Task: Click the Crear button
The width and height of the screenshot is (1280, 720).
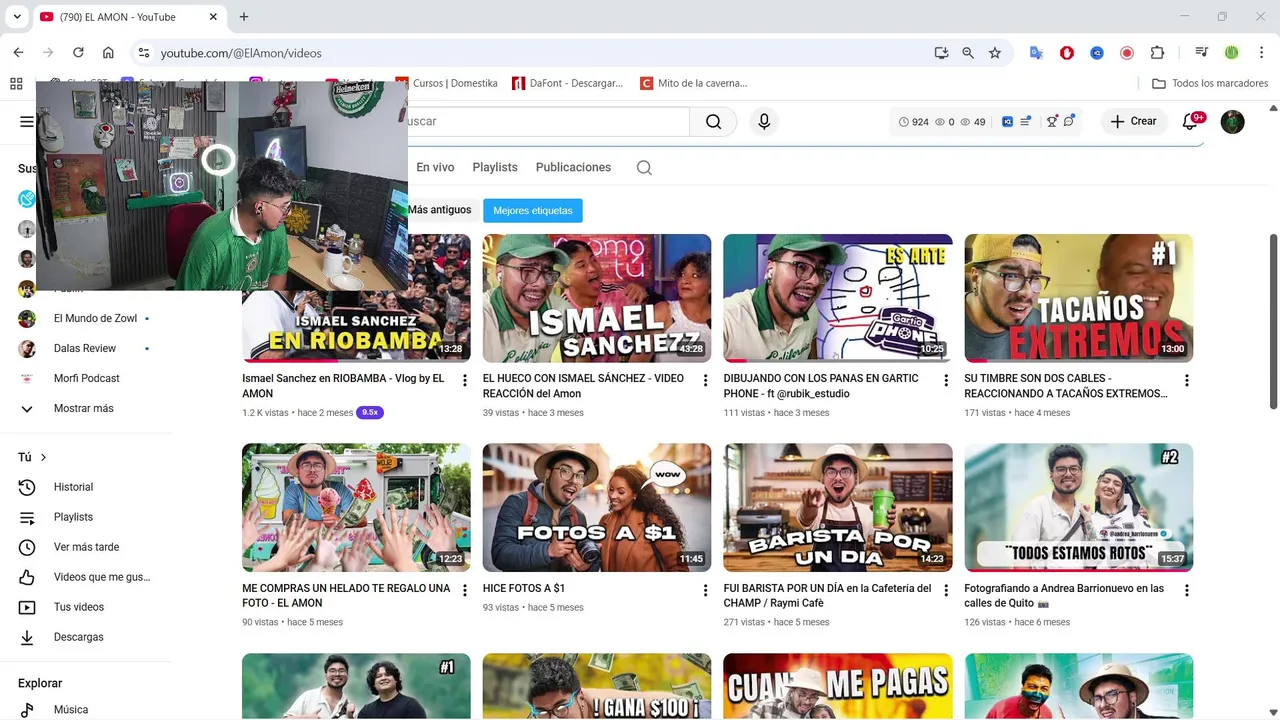Action: (x=1134, y=121)
